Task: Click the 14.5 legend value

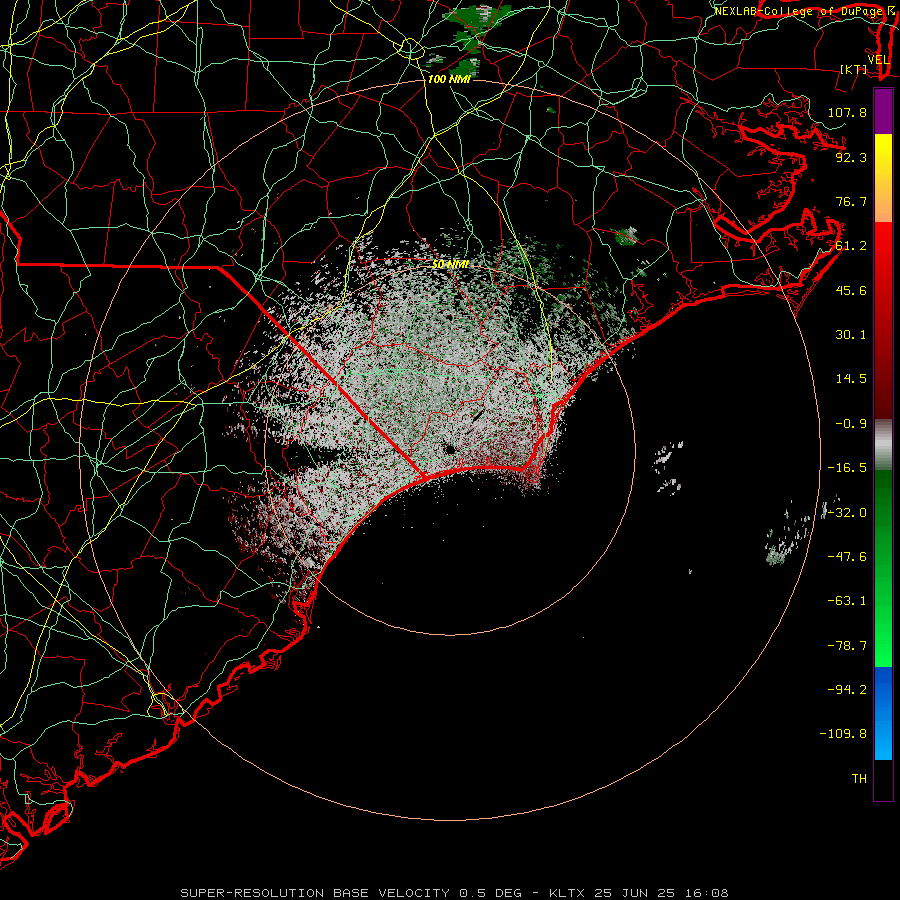Action: tap(851, 379)
